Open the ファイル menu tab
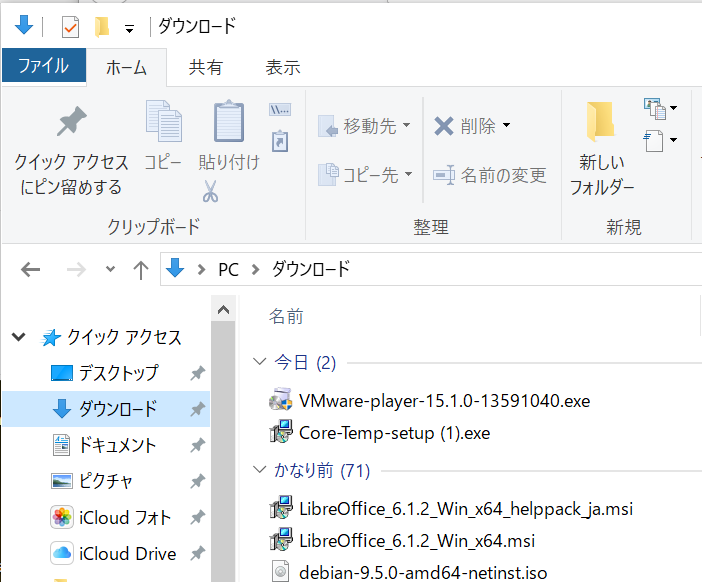The image size is (702, 582). click(44, 65)
